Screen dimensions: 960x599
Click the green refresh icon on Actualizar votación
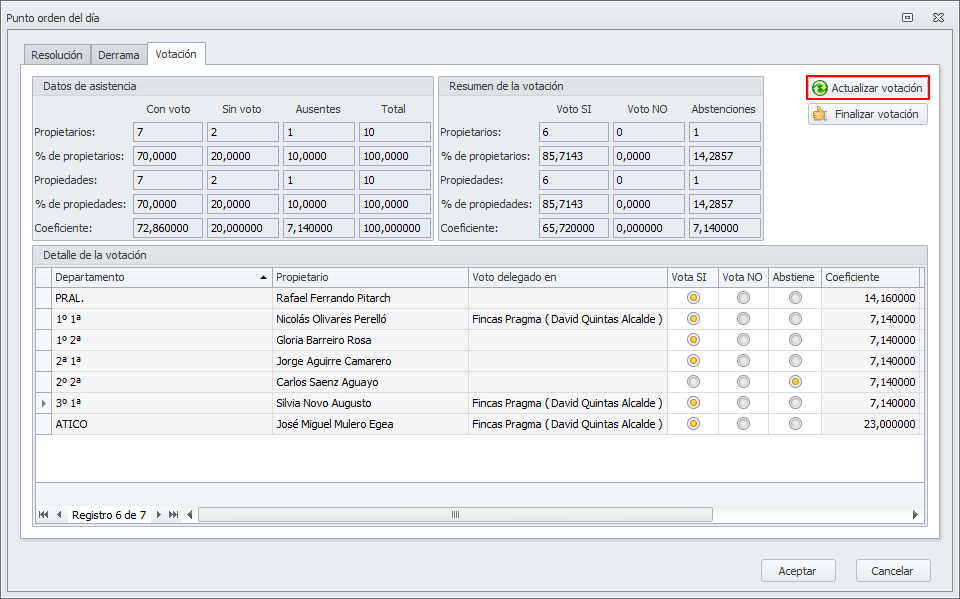[x=820, y=89]
